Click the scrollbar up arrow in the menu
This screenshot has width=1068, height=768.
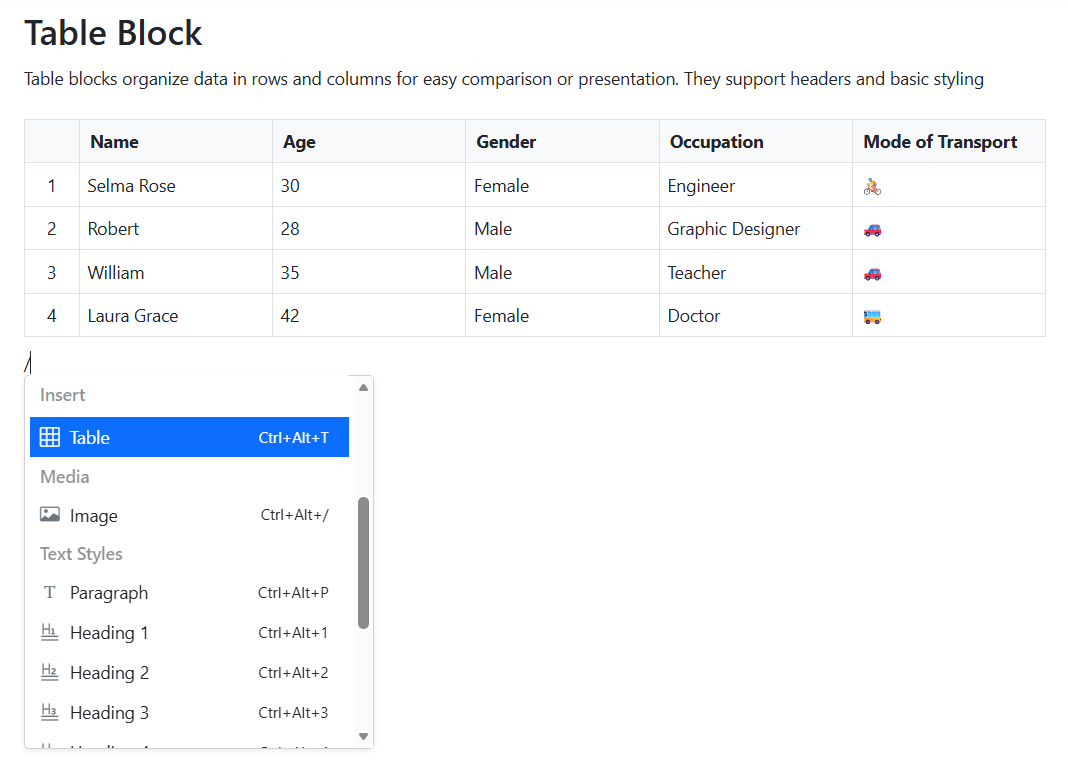pyautogui.click(x=362, y=385)
